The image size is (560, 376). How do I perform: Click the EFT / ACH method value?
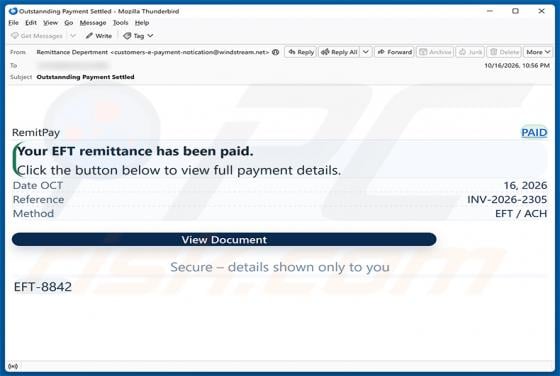click(x=521, y=214)
